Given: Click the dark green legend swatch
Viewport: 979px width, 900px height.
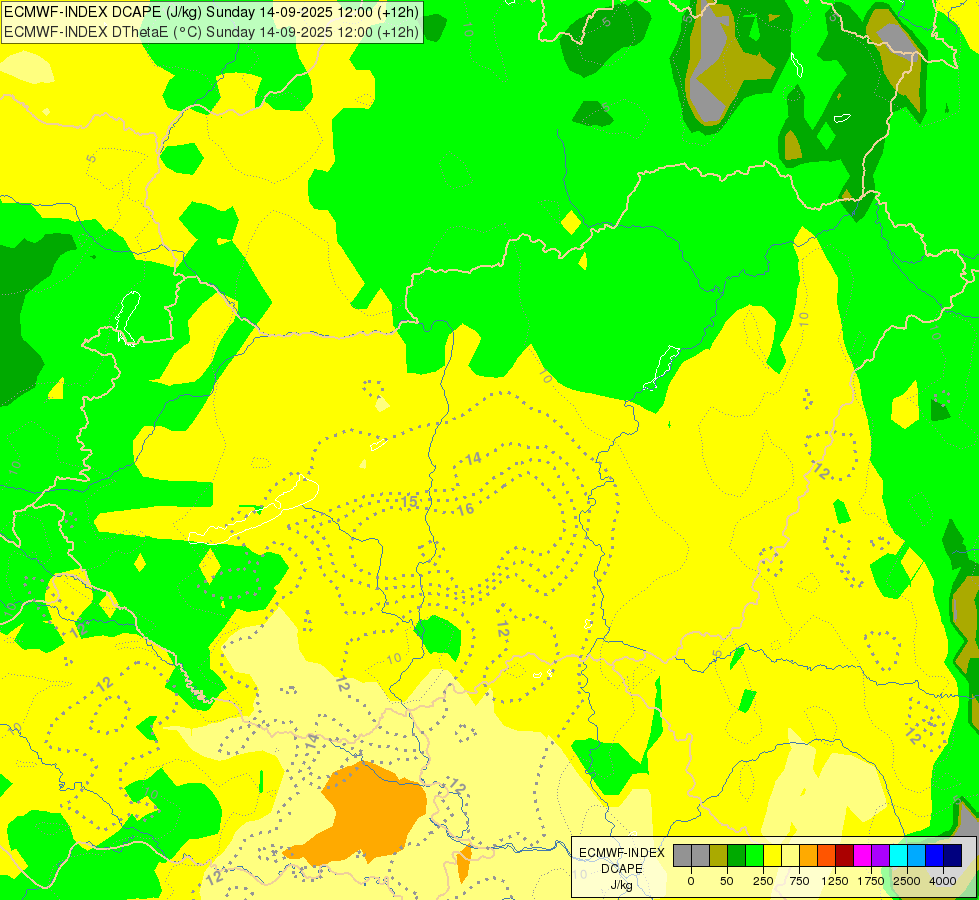Looking at the screenshot, I should click(x=737, y=855).
